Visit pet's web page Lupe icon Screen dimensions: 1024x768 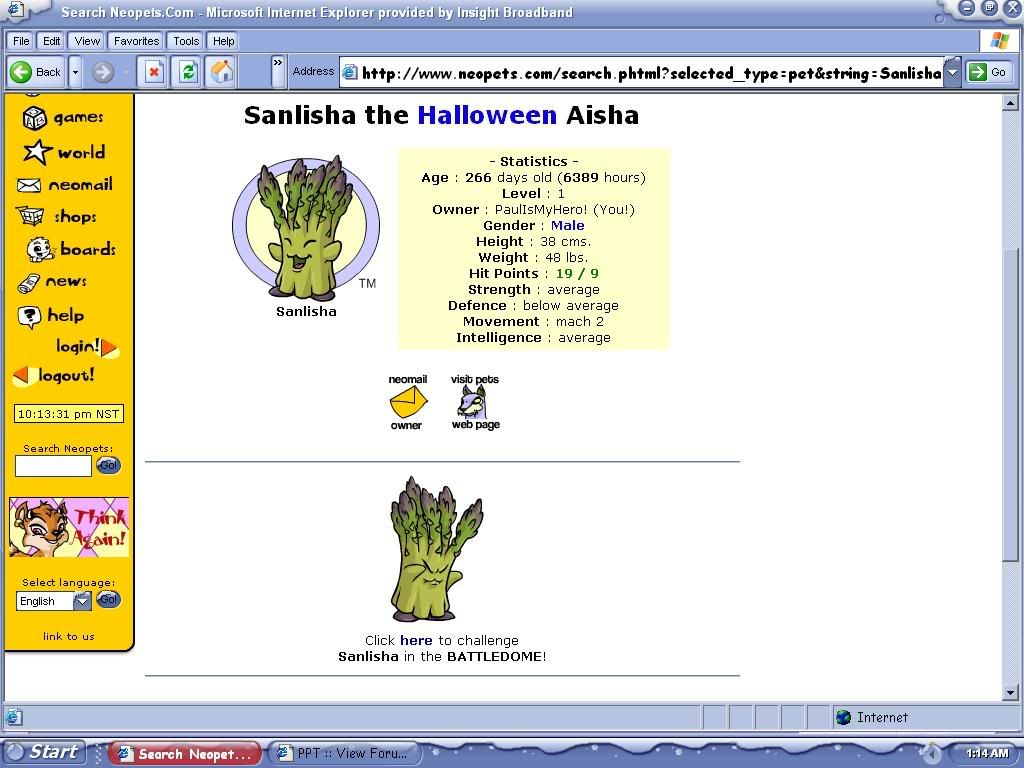(x=475, y=402)
